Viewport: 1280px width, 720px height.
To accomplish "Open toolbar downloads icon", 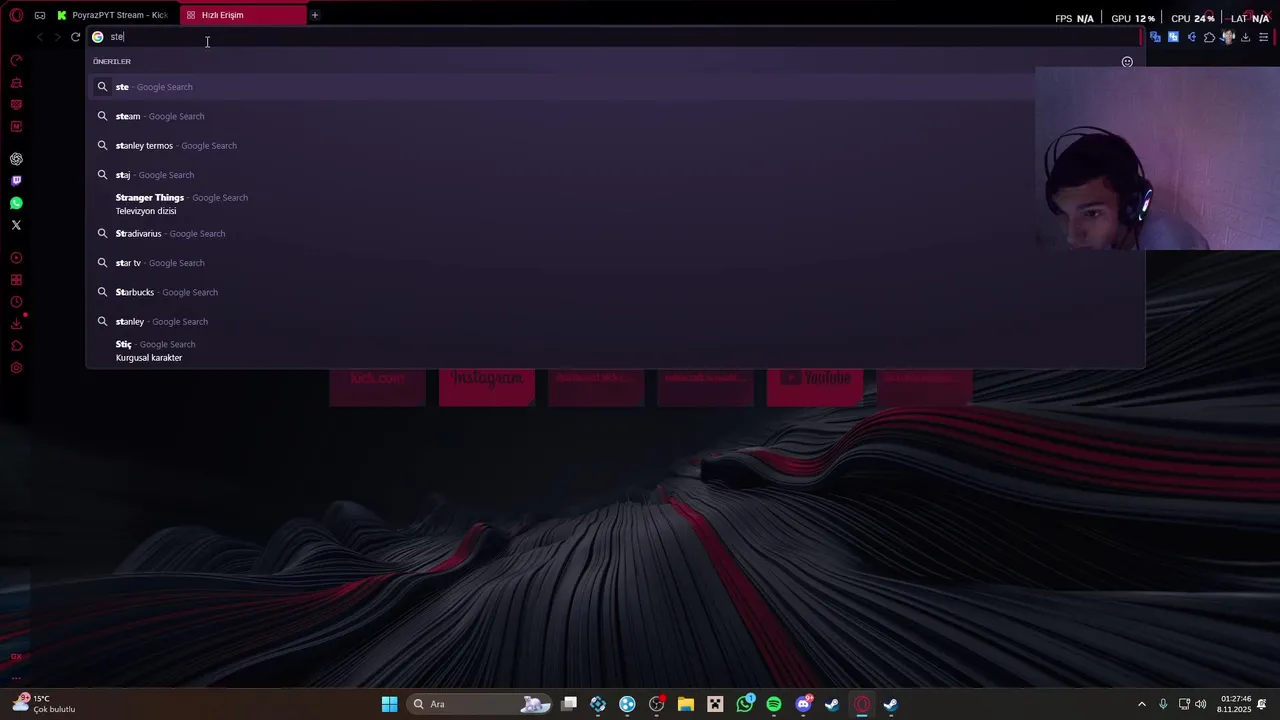I will click(x=1246, y=37).
